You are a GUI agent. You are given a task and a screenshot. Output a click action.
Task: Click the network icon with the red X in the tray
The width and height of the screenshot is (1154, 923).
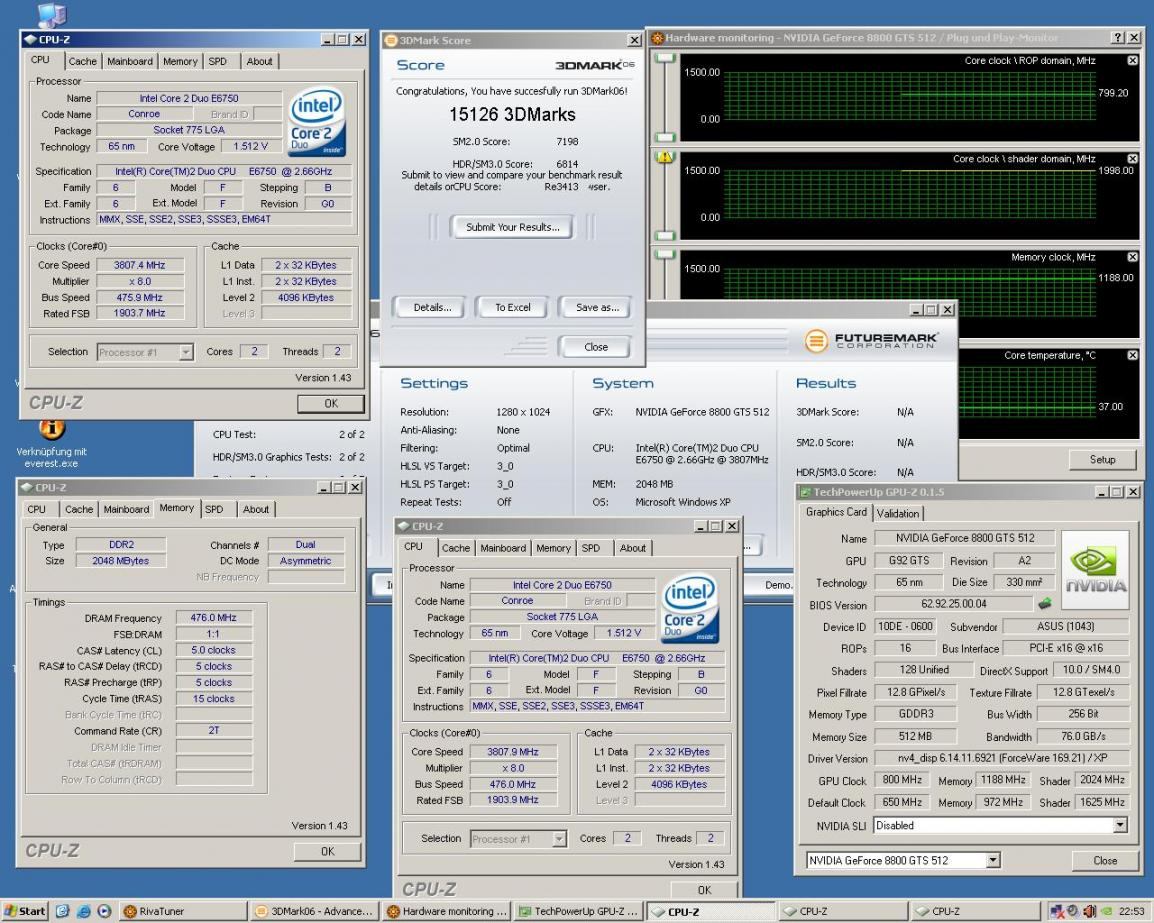pyautogui.click(x=1058, y=911)
